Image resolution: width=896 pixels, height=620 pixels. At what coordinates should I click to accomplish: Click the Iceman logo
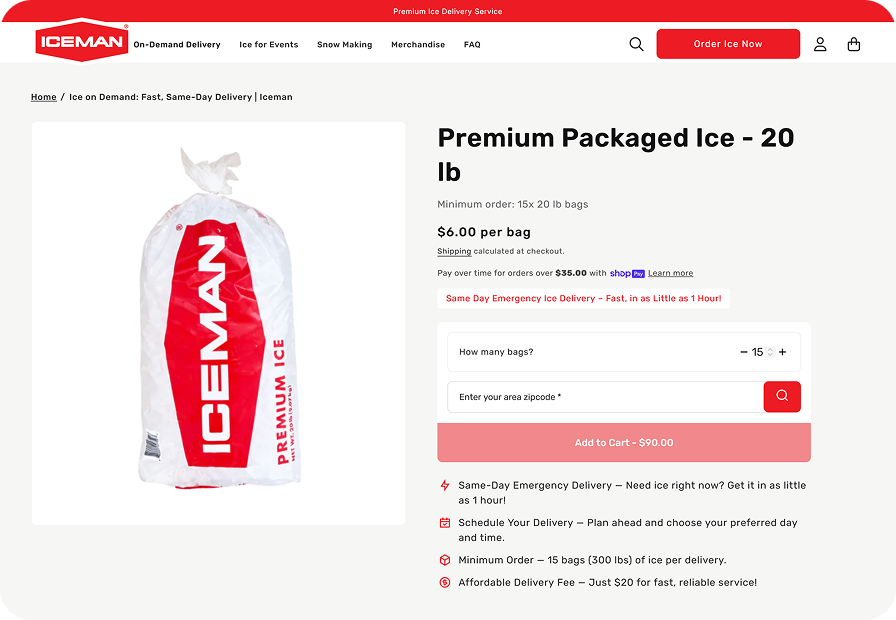(81, 42)
